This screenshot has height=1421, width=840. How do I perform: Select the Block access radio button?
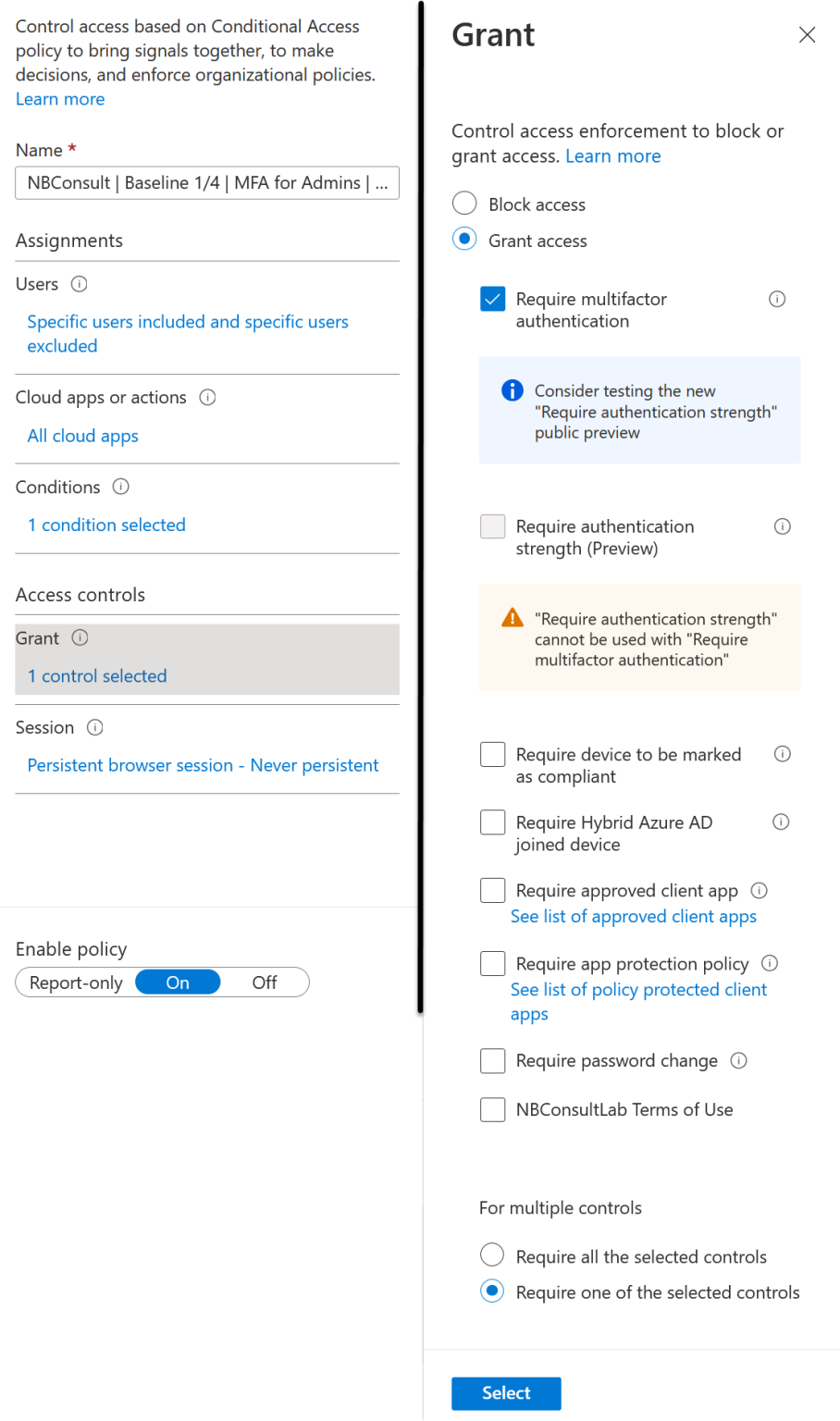[x=464, y=203]
